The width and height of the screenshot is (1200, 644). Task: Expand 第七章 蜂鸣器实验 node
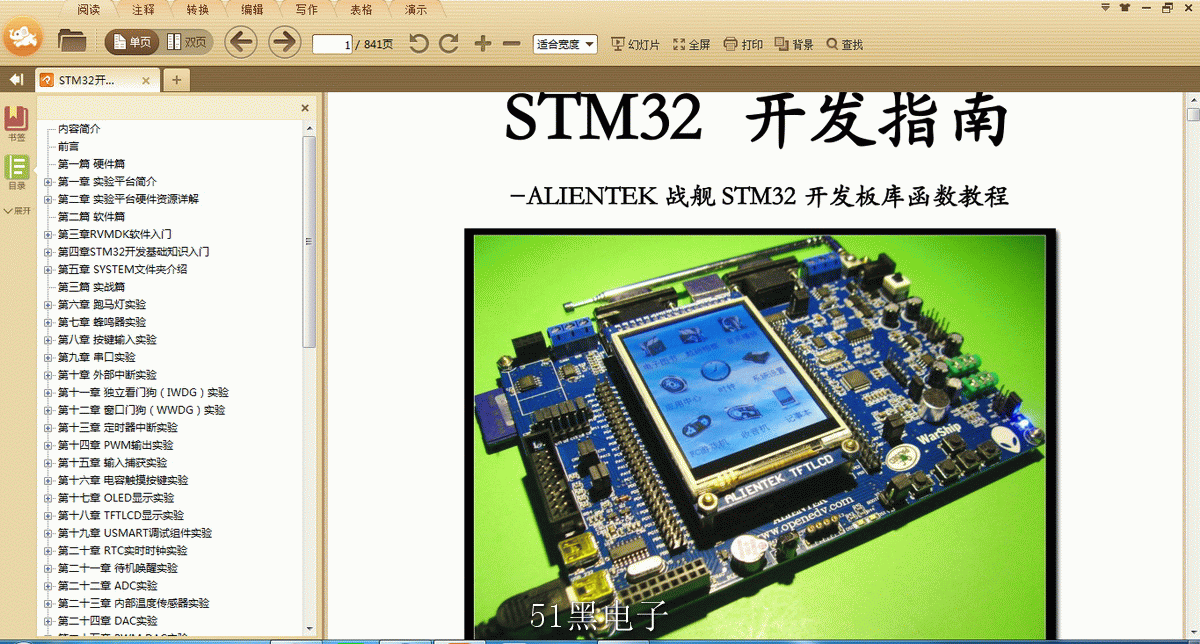click(48, 322)
